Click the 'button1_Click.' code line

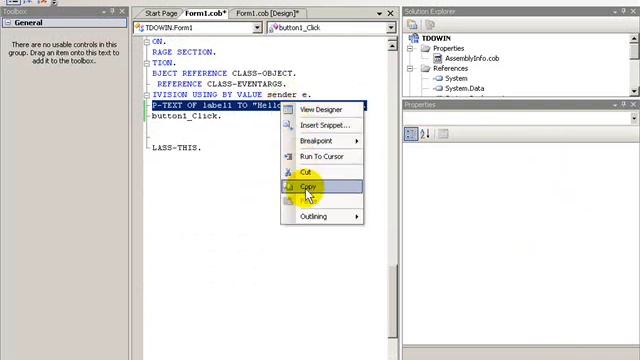[x=187, y=116]
